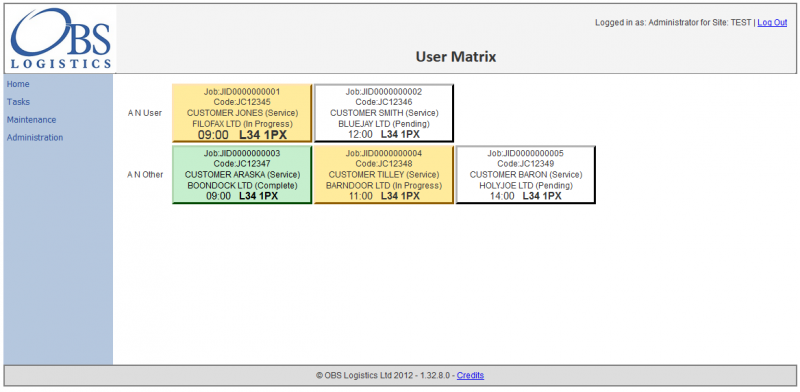The height and width of the screenshot is (392, 800).
Task: Click the Log Out link
Action: click(x=772, y=22)
